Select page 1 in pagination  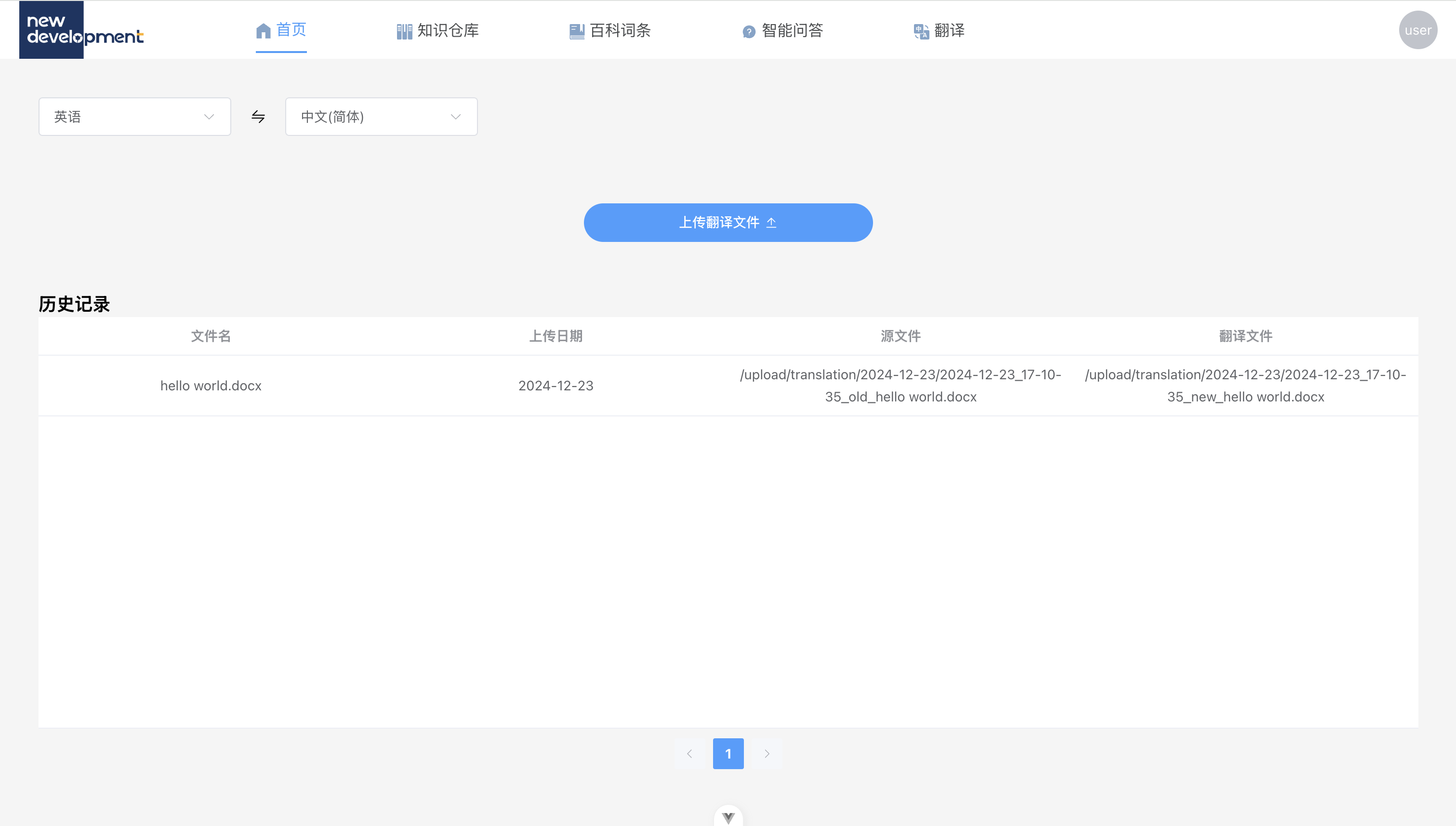tap(728, 753)
